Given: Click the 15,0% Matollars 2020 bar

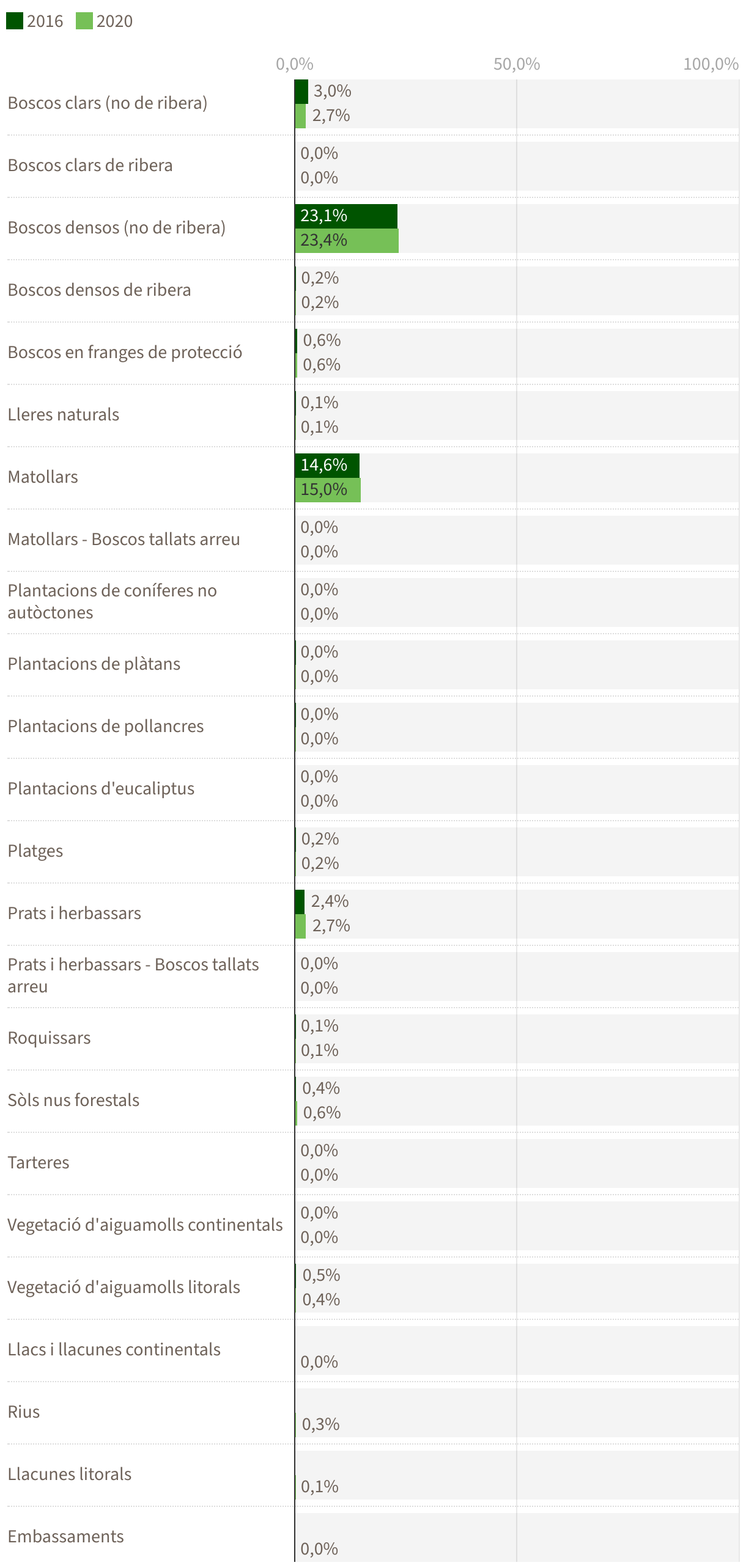Looking at the screenshot, I should [328, 490].
